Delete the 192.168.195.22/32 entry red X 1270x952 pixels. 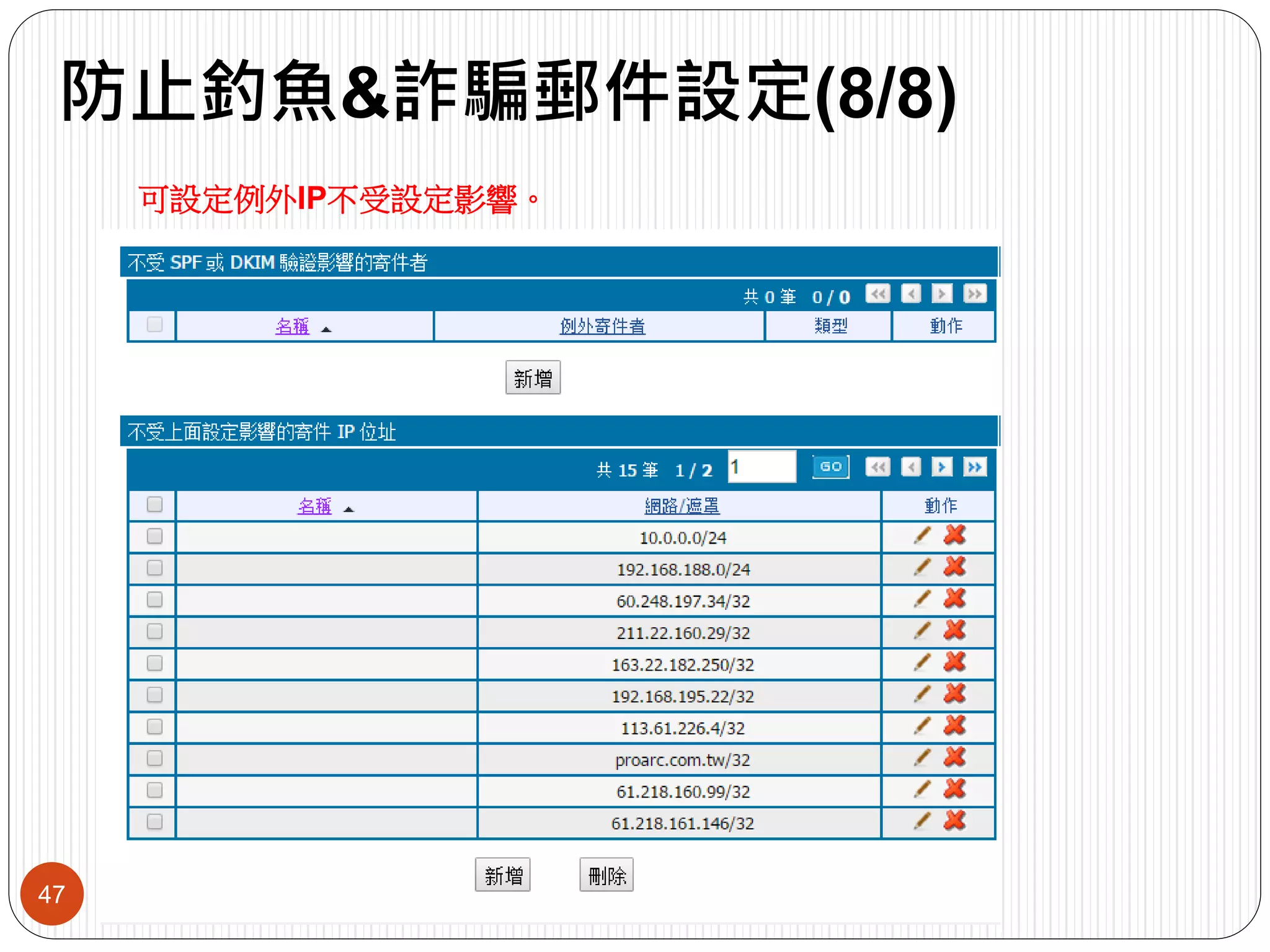(954, 694)
